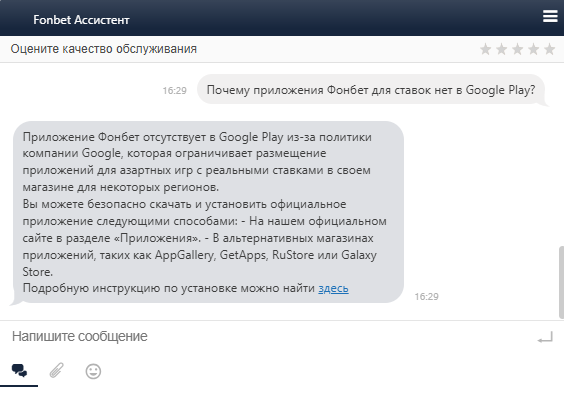564x393 pixels.
Task: Rate service with the first star
Action: pyautogui.click(x=486, y=49)
